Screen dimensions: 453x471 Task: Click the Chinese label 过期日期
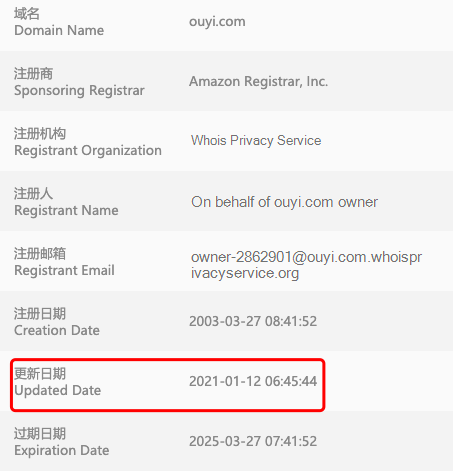[40, 434]
